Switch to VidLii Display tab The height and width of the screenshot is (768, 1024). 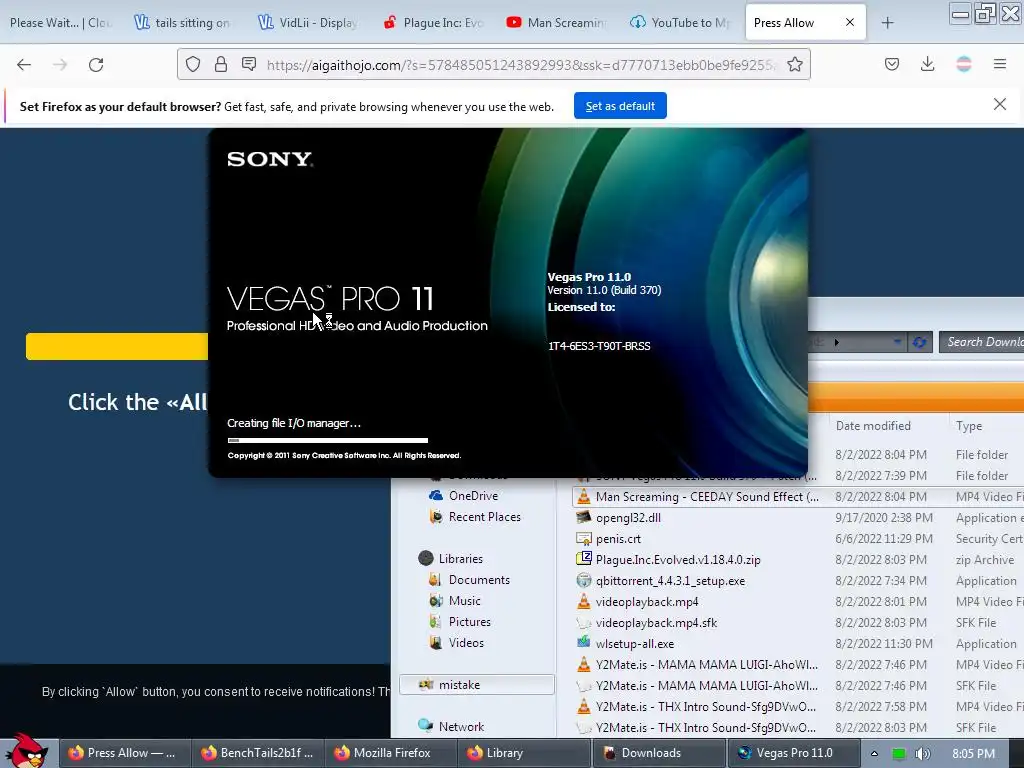[307, 23]
